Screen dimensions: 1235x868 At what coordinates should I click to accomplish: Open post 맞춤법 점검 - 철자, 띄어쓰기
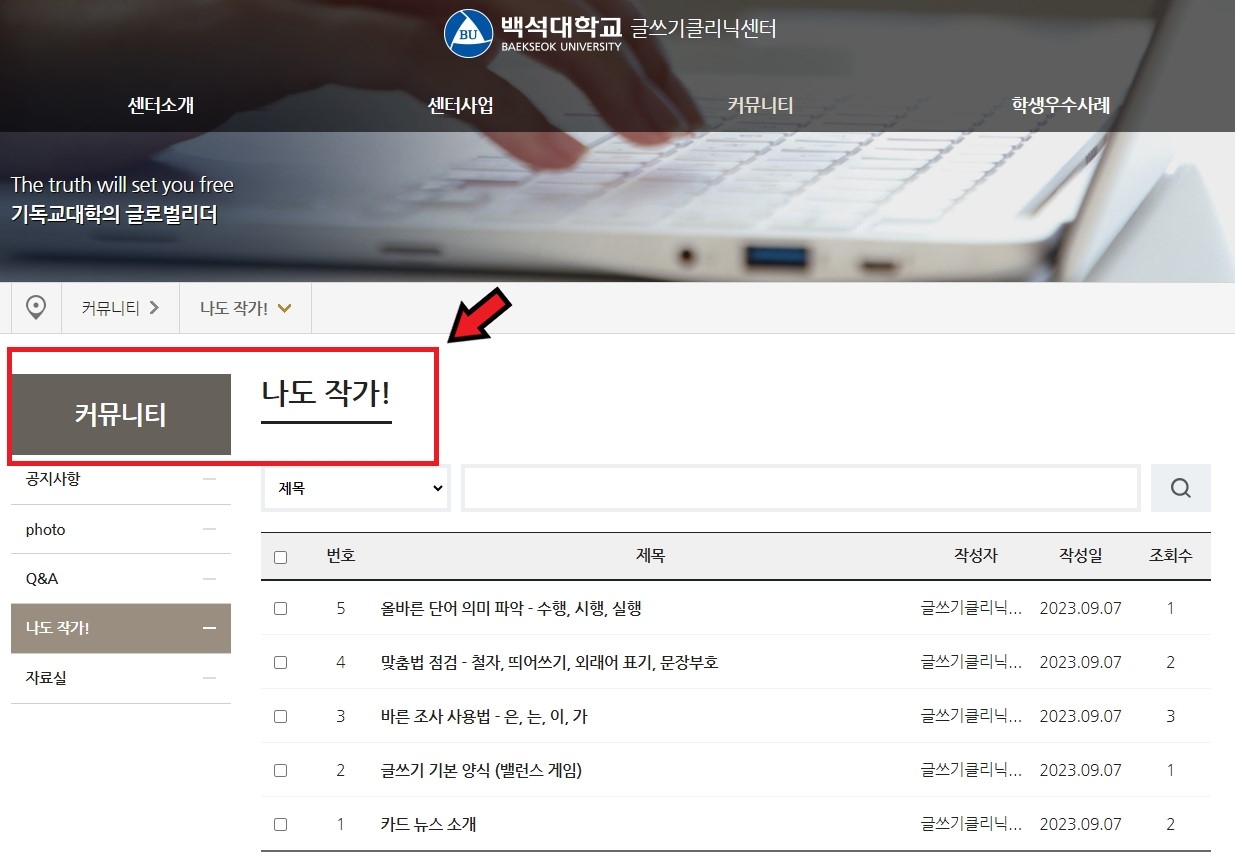tap(549, 662)
